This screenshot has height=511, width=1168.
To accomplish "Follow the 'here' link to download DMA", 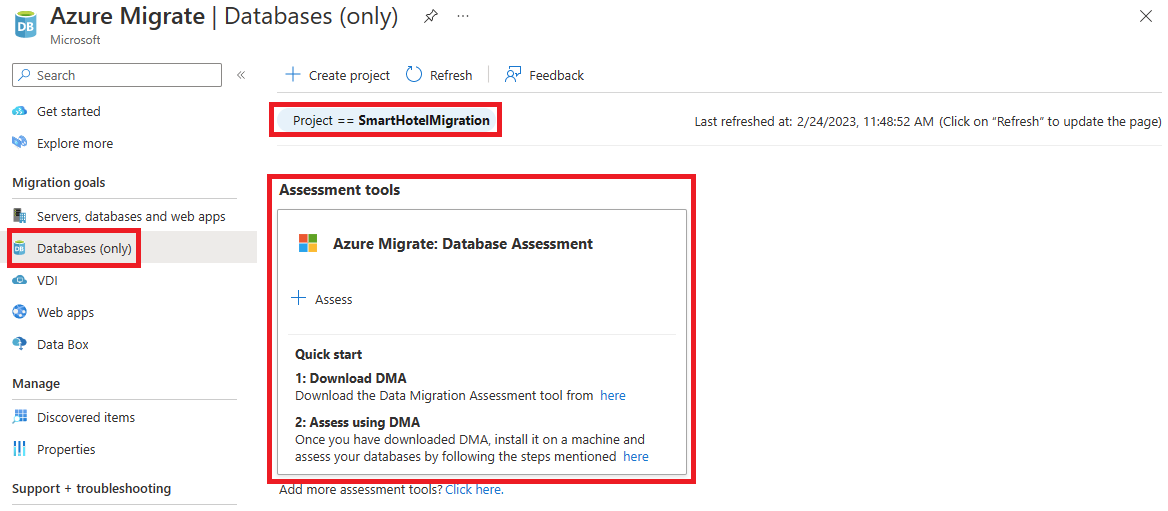I will tap(612, 396).
